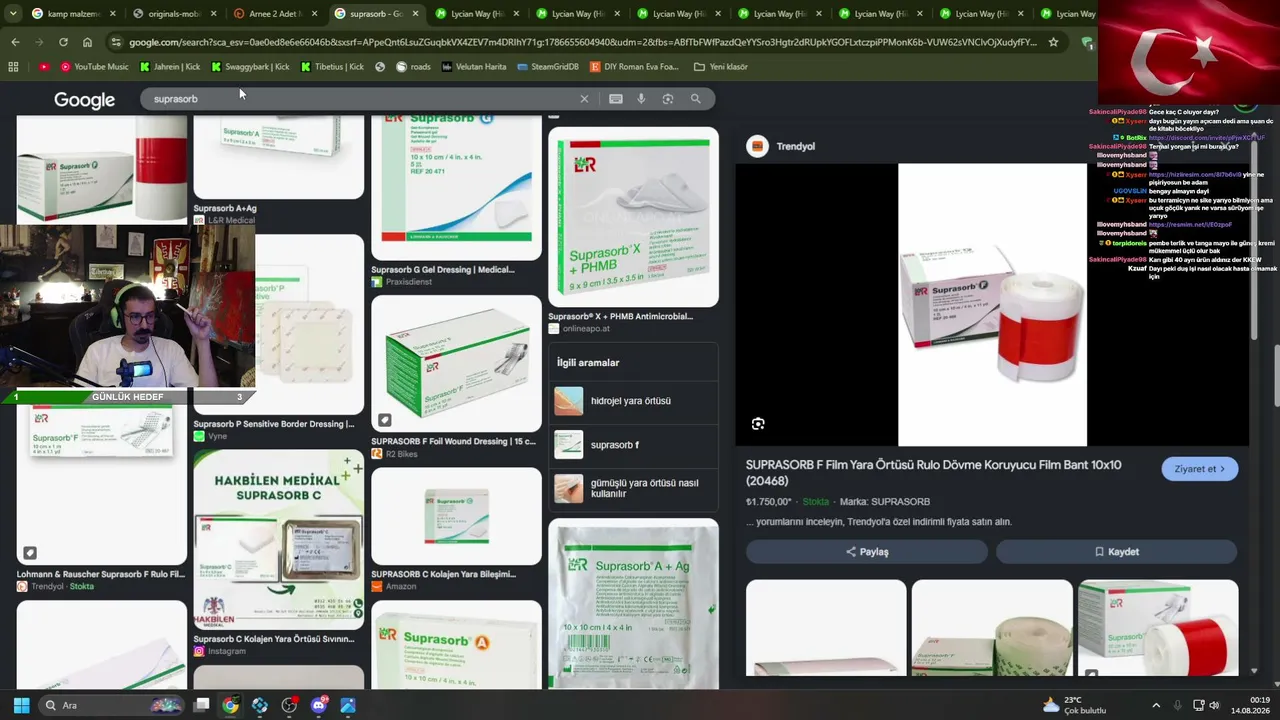Open the Windows Start menu
This screenshot has width=1280, height=720.
[x=21, y=705]
